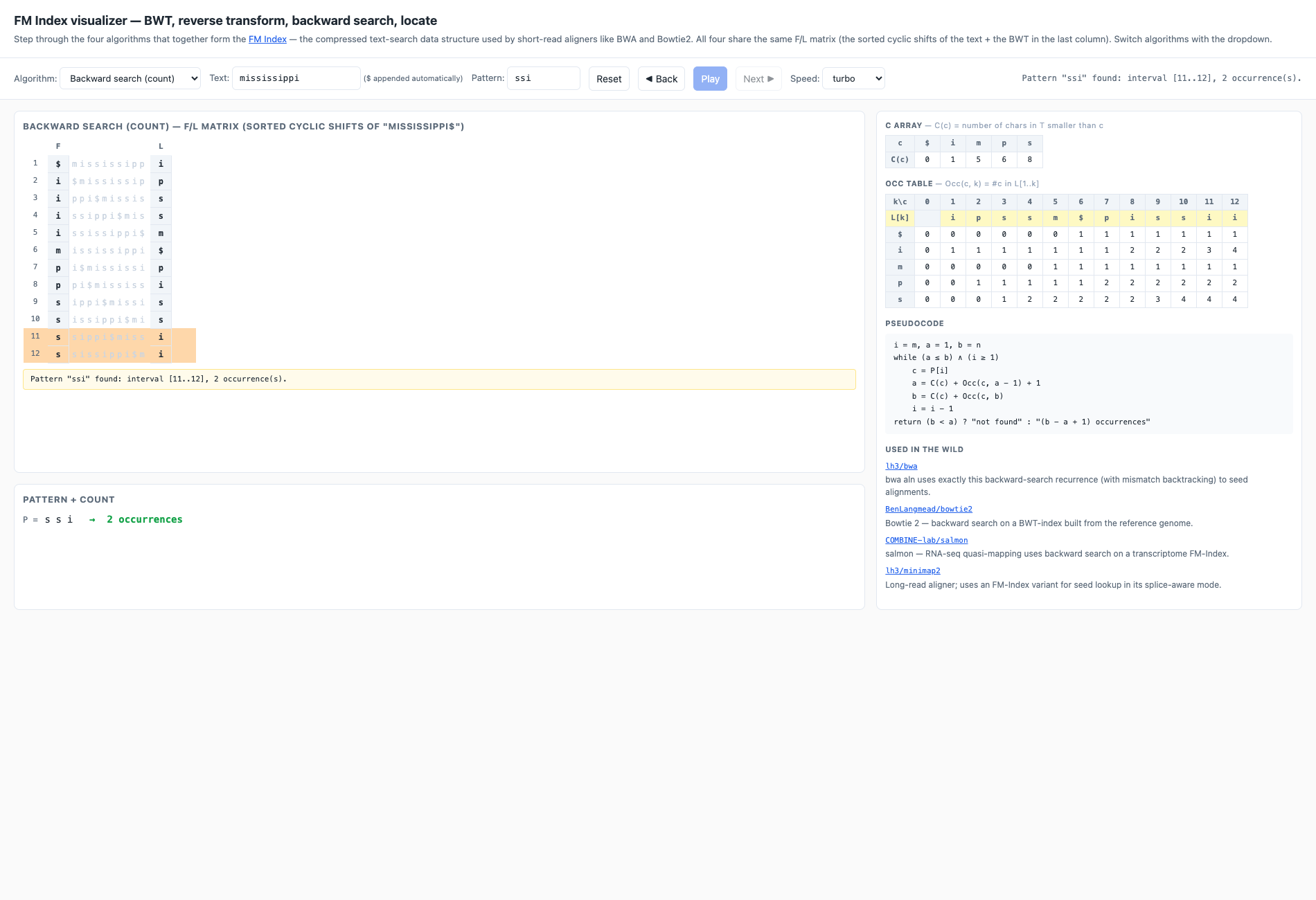Open the BenLangmead/bowtie2 link
Viewport: 1316px width, 900px height.
coord(928,510)
